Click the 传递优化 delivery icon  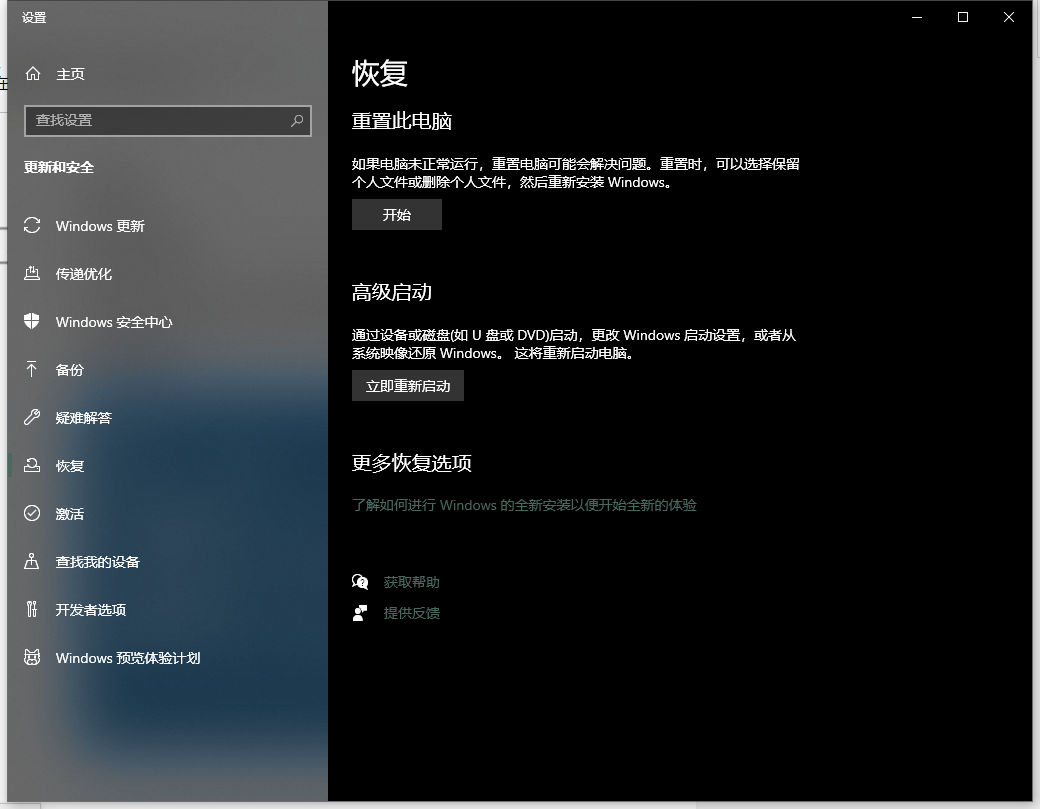point(32,274)
